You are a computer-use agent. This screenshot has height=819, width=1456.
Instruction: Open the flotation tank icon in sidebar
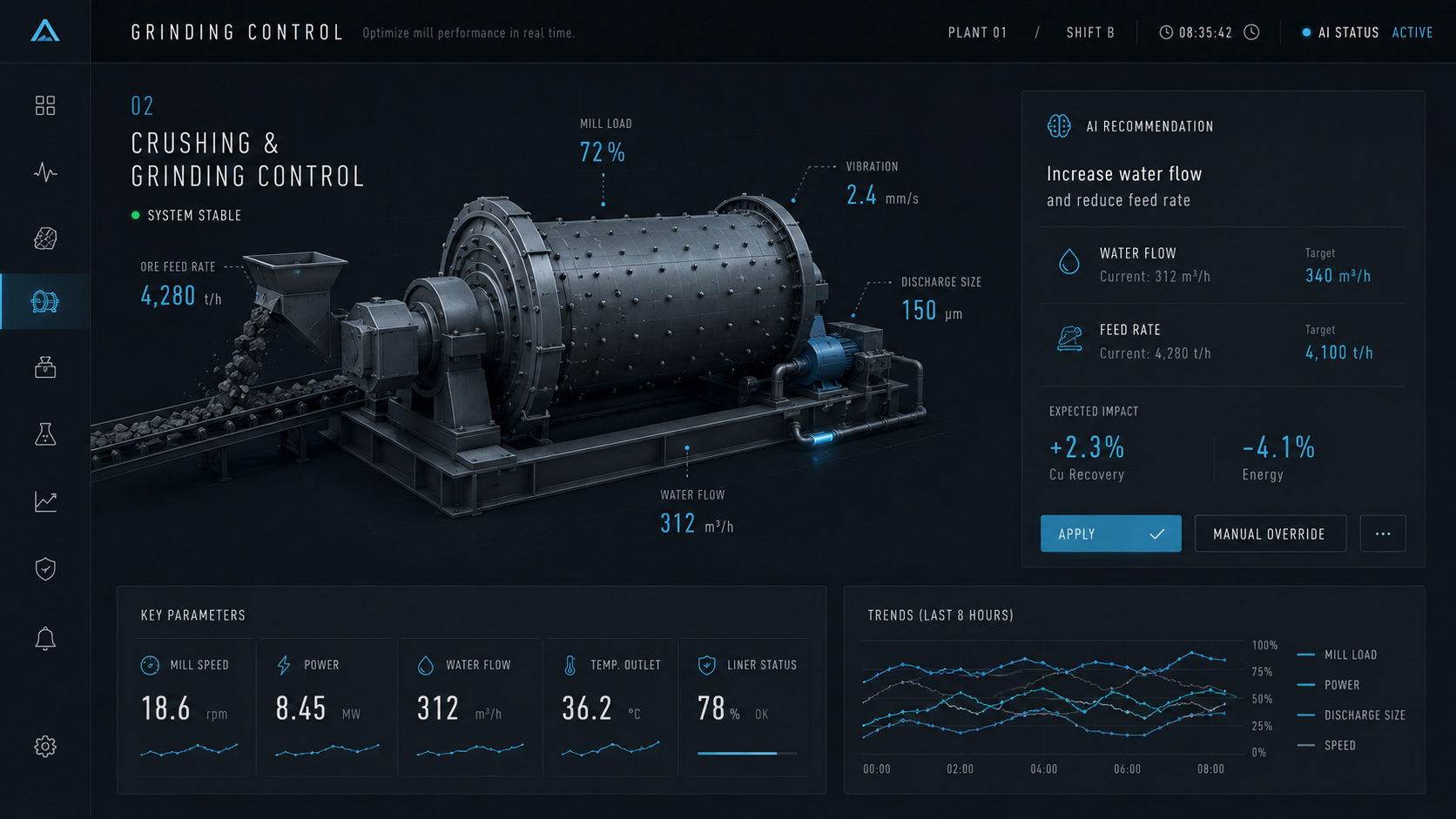click(45, 367)
